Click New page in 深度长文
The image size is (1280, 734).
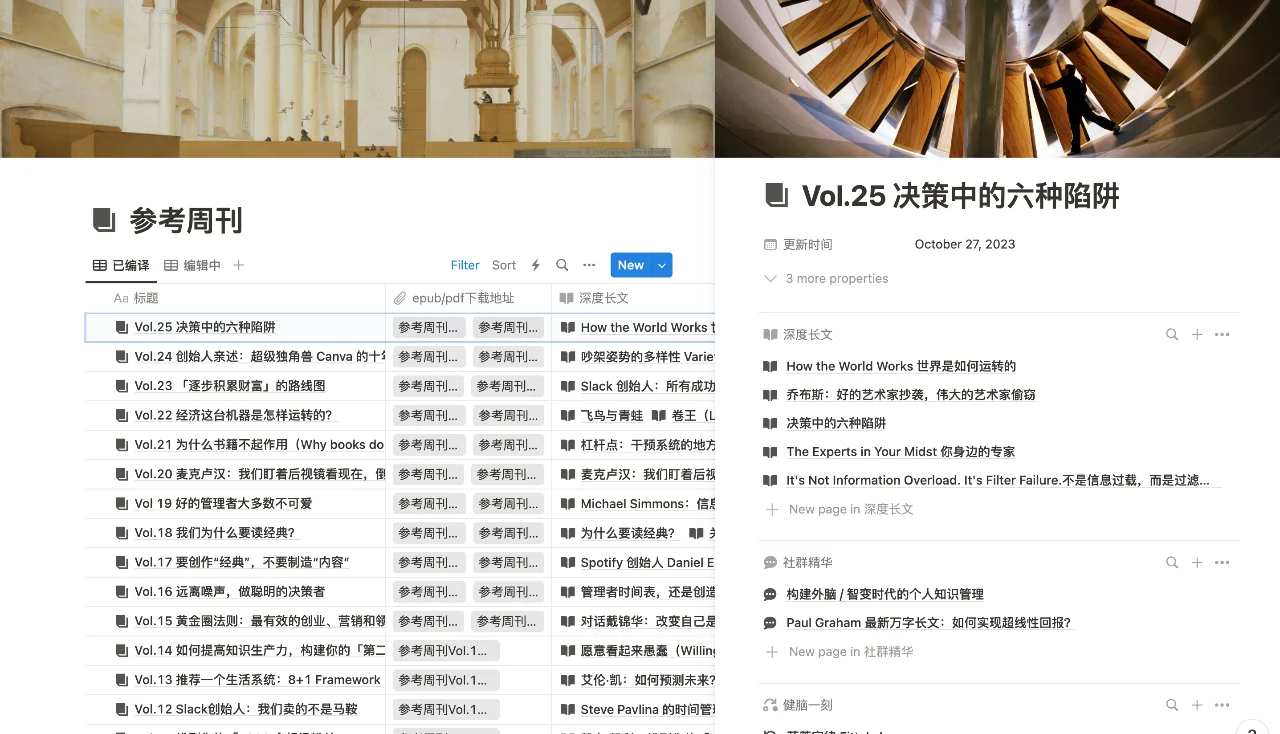[x=850, y=509]
